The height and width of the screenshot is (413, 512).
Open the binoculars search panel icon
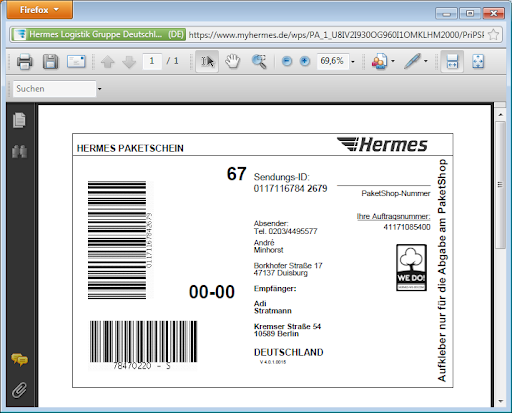click(x=20, y=152)
